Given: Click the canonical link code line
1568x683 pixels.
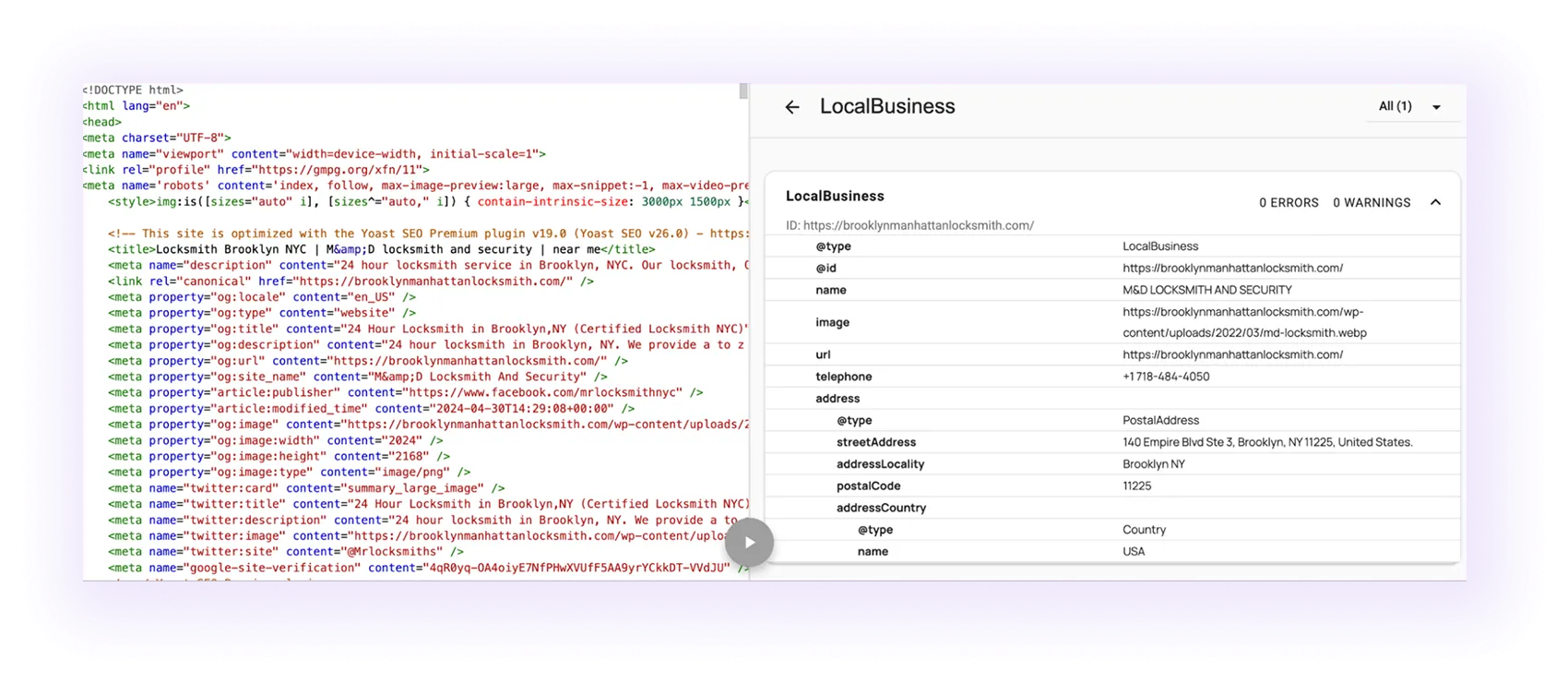Looking at the screenshot, I should [350, 282].
